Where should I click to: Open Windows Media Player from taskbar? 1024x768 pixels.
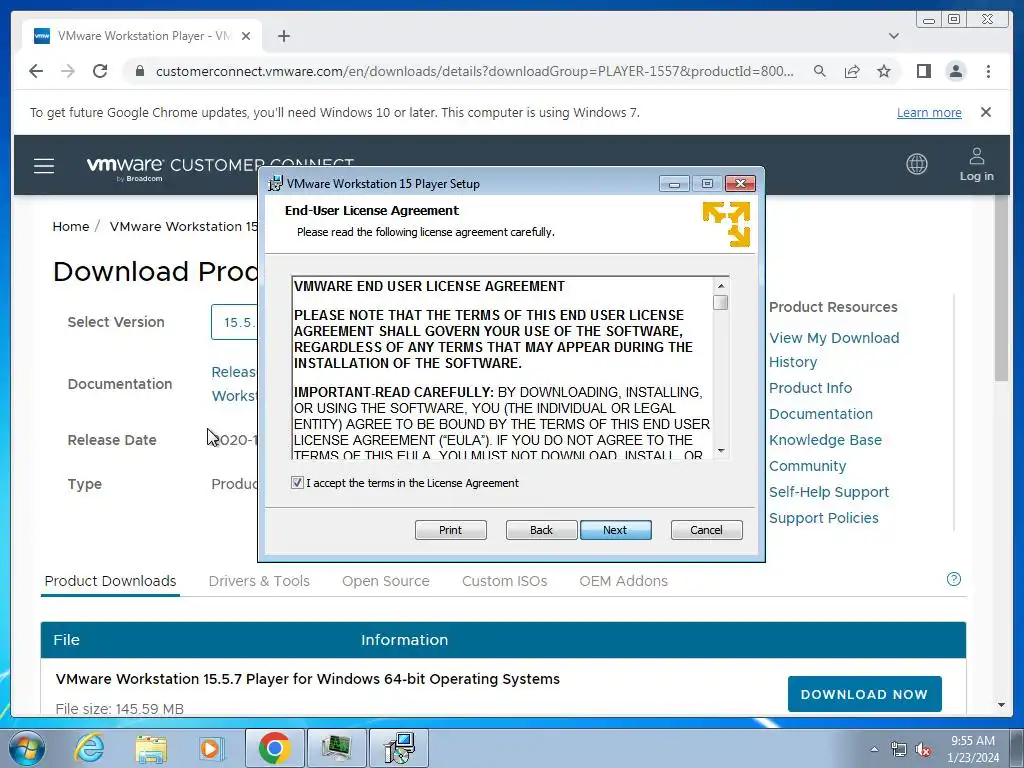coord(212,748)
